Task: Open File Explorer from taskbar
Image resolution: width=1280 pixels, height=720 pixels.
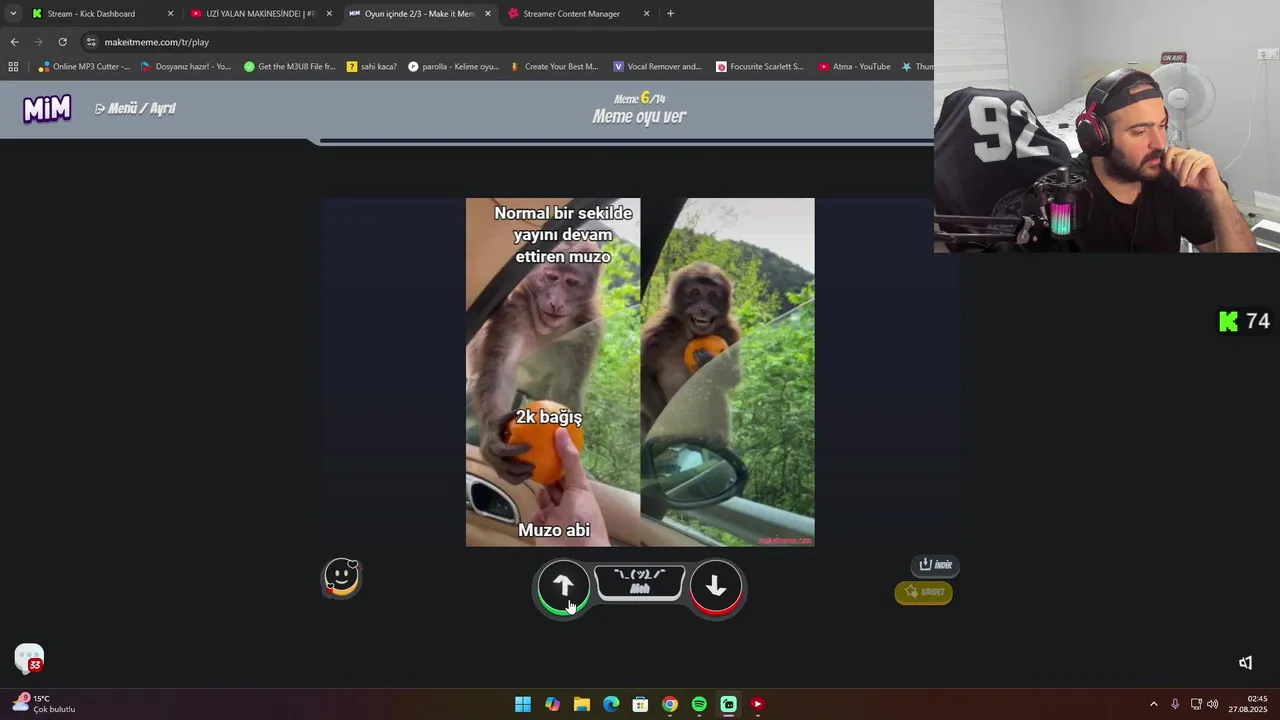Action: (582, 704)
